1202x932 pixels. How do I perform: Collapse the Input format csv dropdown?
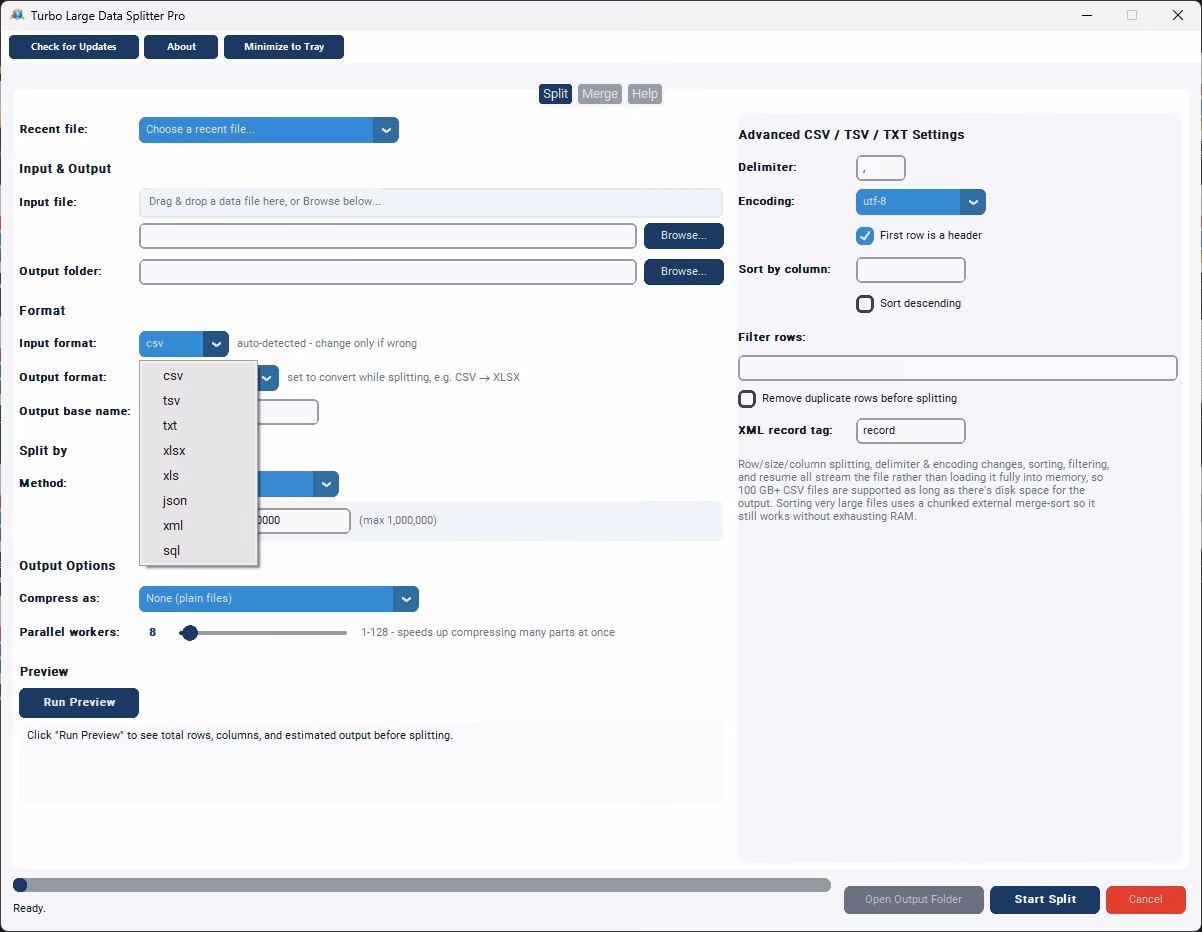(x=184, y=344)
